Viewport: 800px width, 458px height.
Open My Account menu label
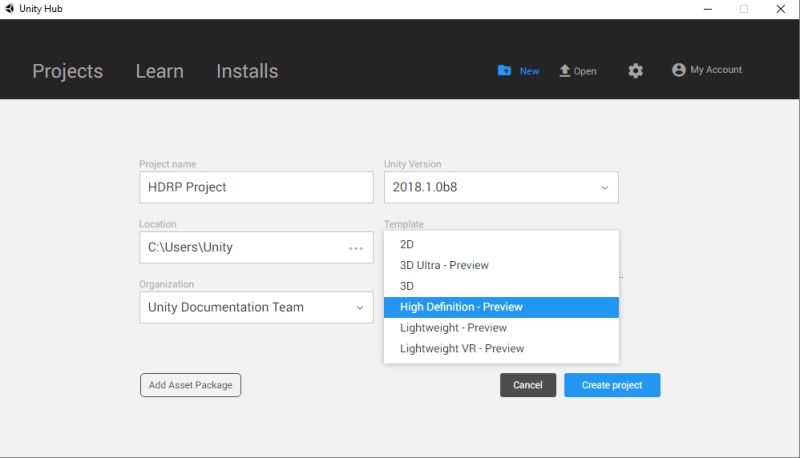[x=716, y=70]
